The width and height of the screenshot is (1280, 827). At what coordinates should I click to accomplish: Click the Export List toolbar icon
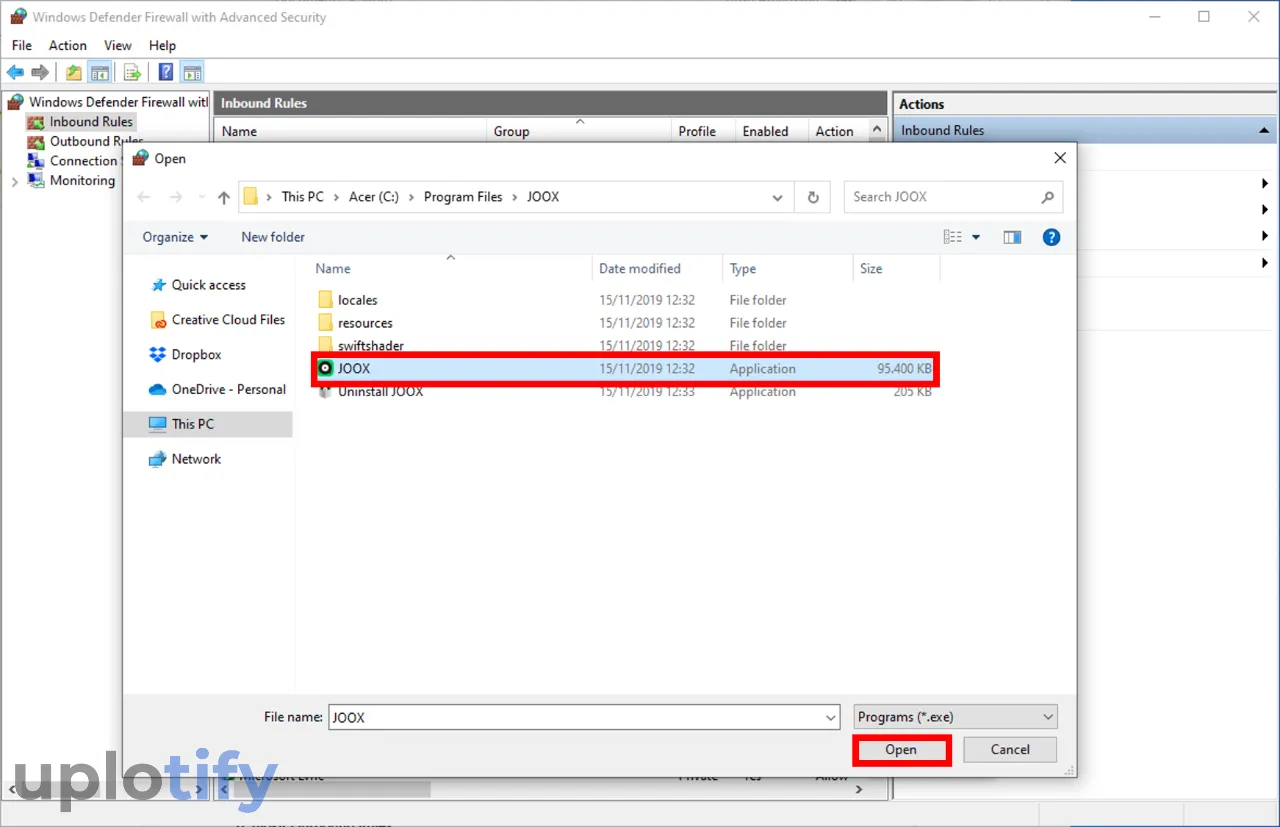click(132, 72)
